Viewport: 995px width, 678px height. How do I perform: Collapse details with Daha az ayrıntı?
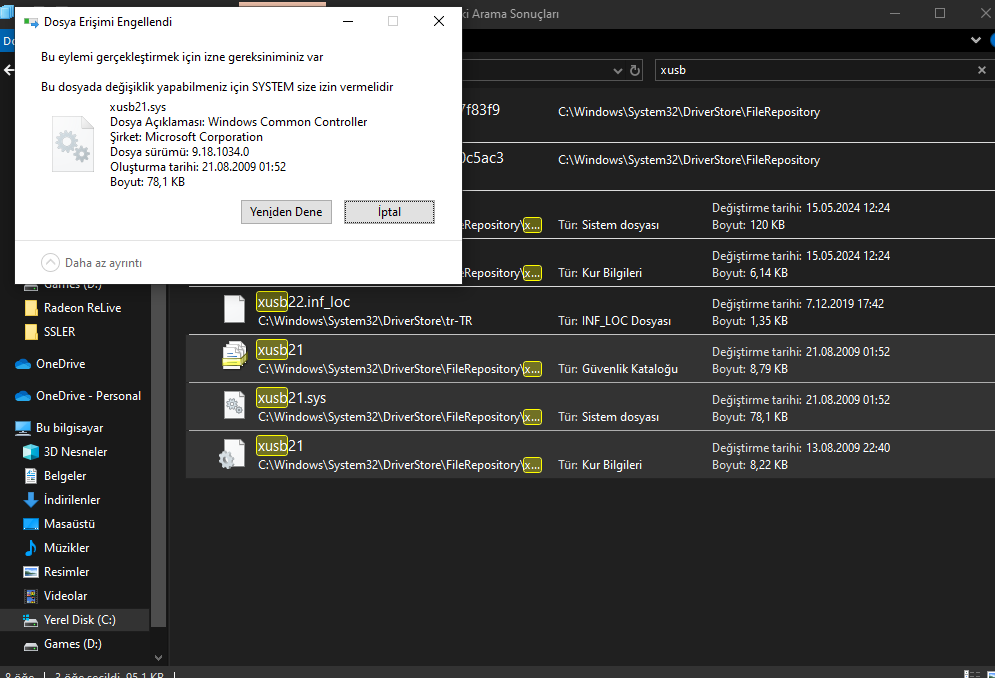pos(91,262)
